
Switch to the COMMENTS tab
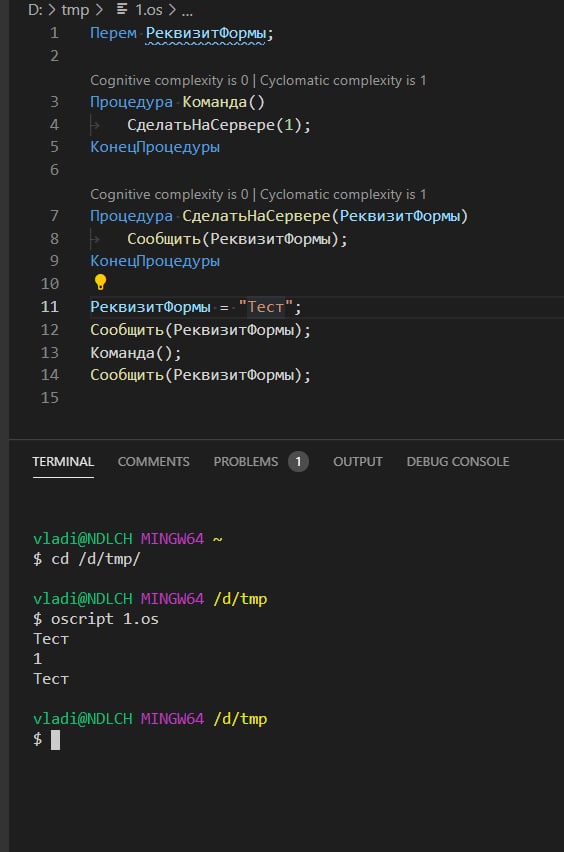(154, 462)
